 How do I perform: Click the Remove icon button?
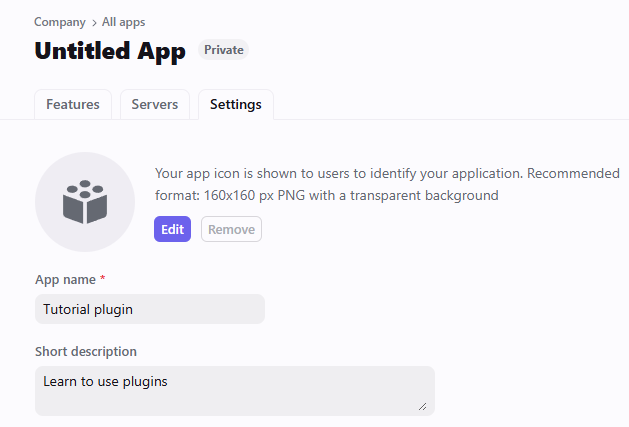click(x=231, y=229)
